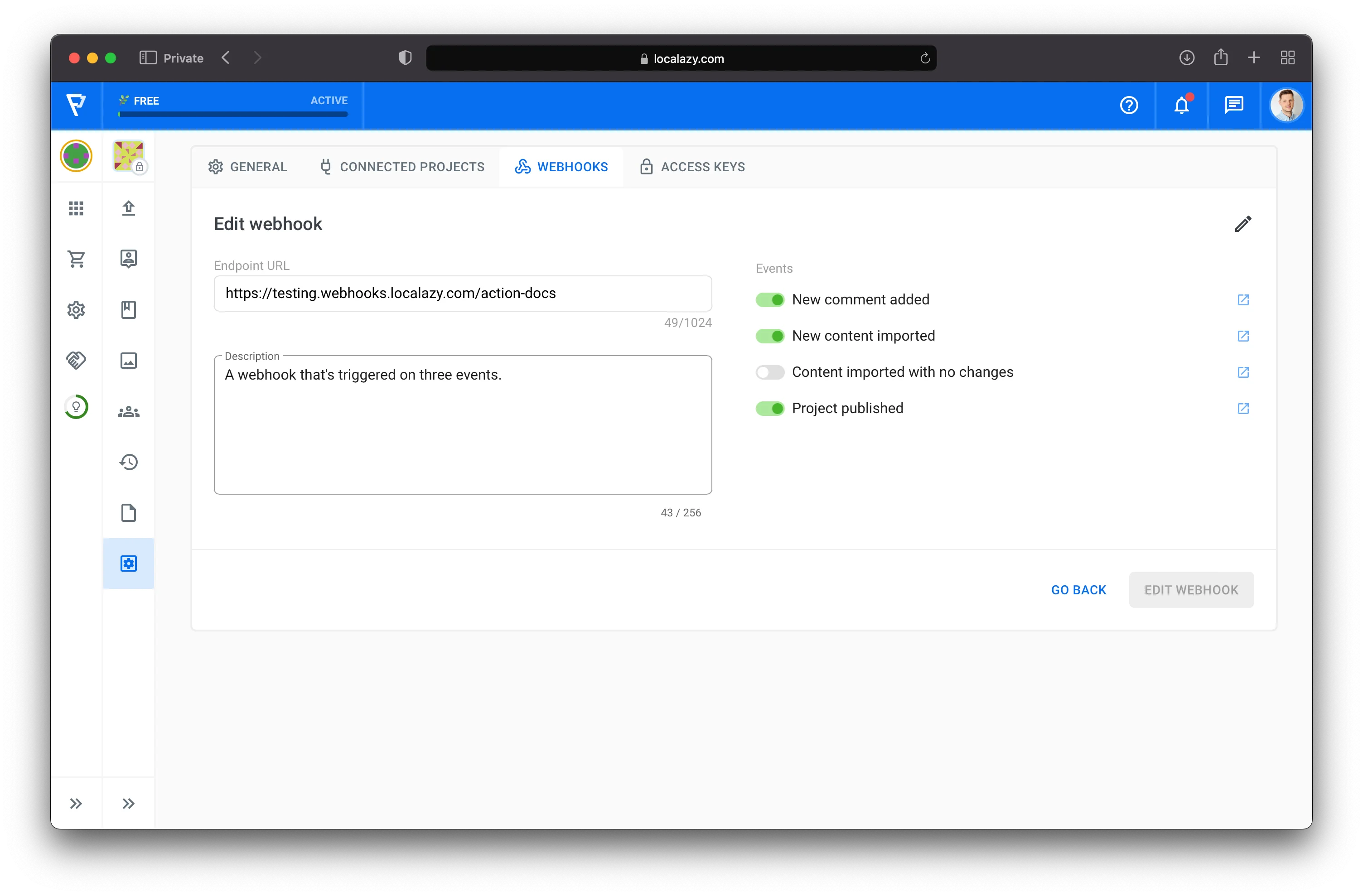Turn off the Project published event
The width and height of the screenshot is (1363, 896).
(x=770, y=408)
